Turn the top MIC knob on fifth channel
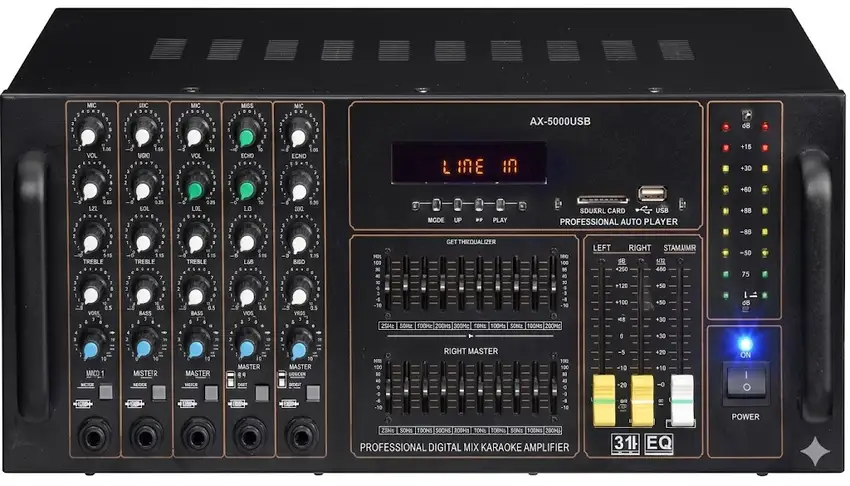The image size is (850, 486). 298,132
